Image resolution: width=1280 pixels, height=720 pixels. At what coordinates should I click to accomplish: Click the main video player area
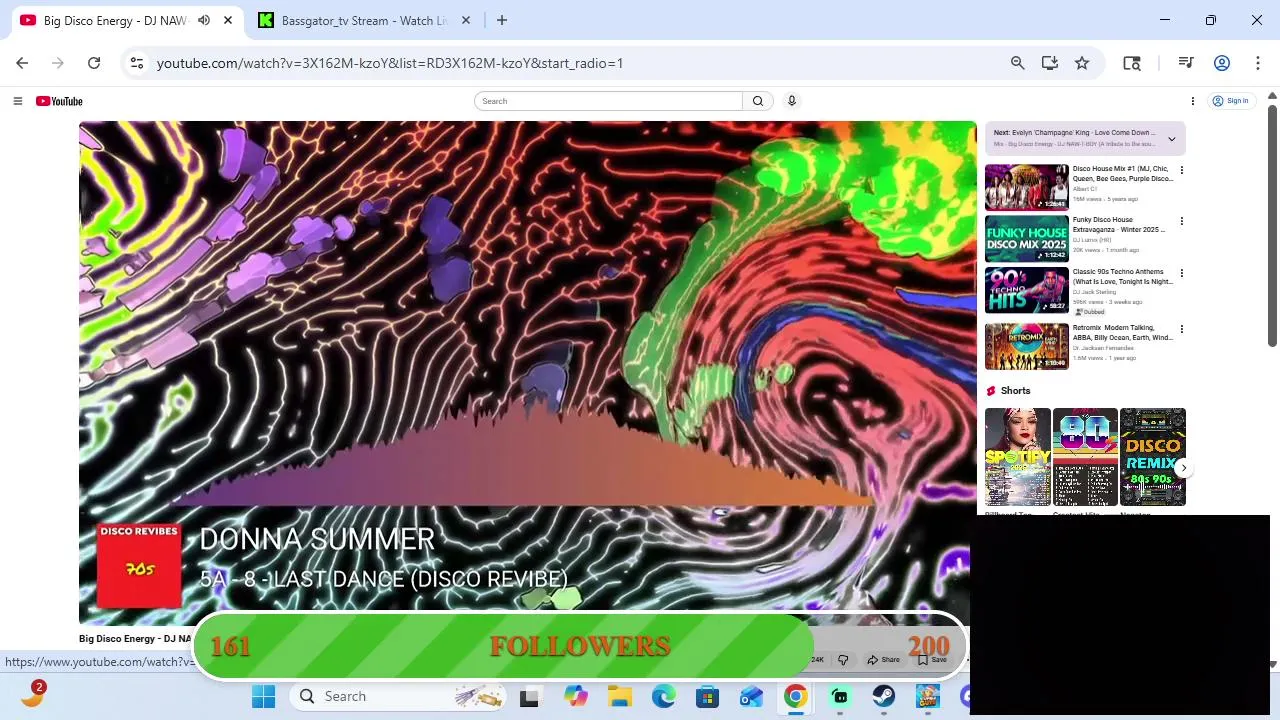tap(527, 373)
